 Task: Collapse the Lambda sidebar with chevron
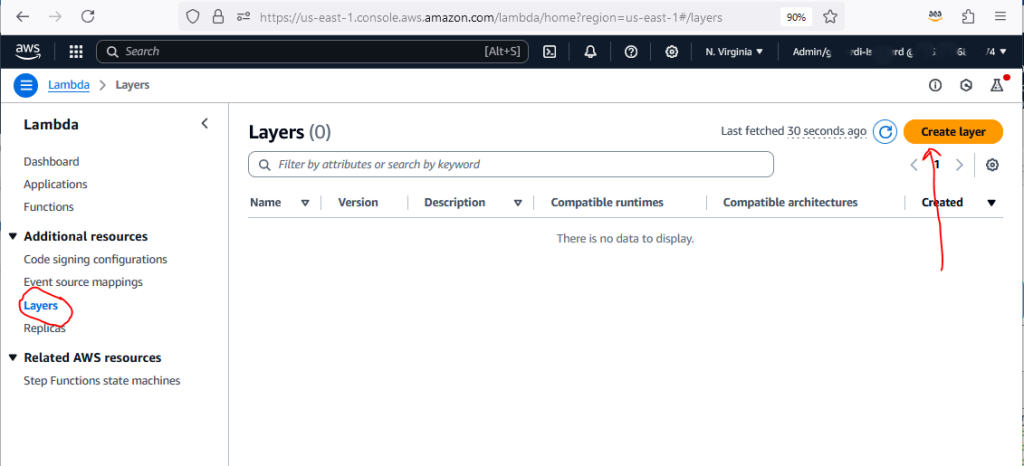pyautogui.click(x=204, y=123)
